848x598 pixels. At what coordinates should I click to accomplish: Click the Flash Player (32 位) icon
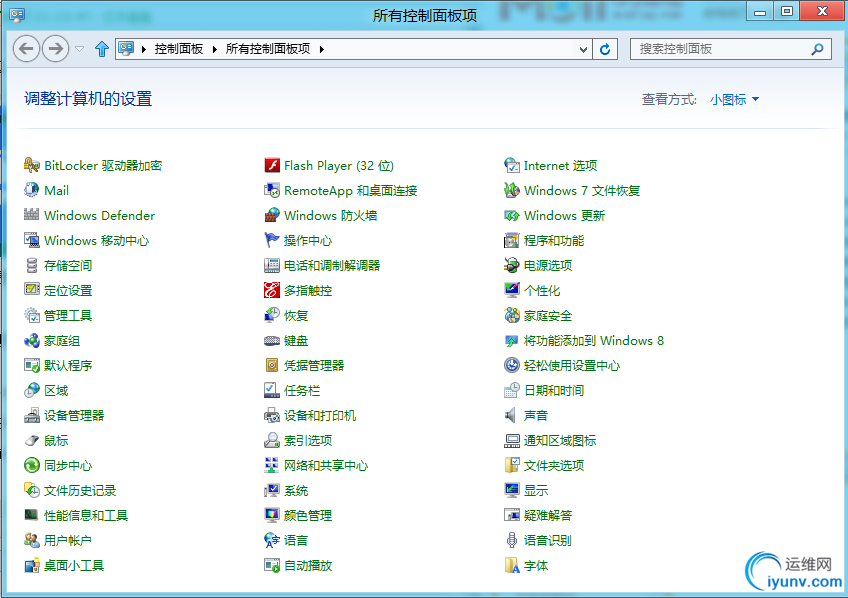(272, 165)
